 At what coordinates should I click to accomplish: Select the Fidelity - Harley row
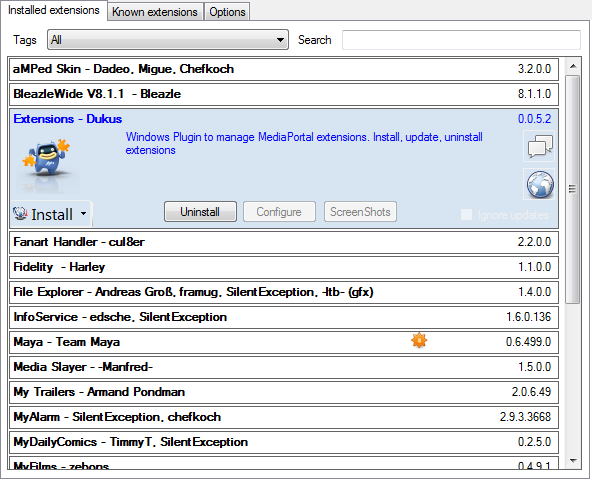click(284, 267)
